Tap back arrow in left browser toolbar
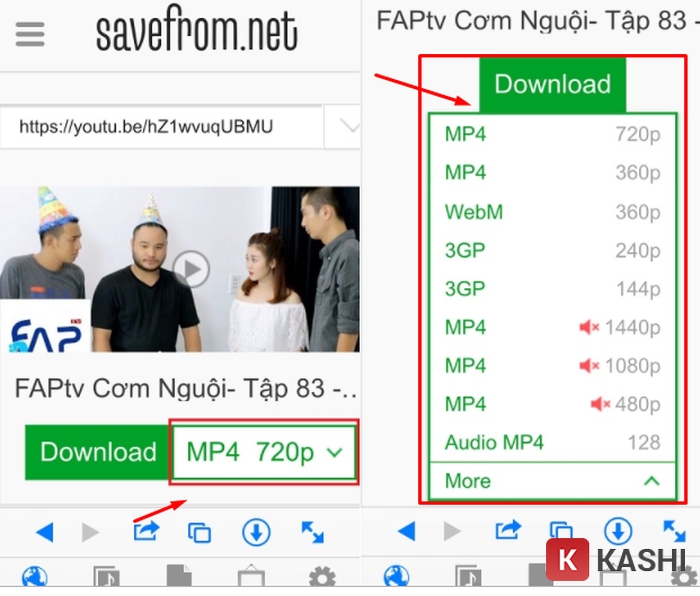This screenshot has width=700, height=596. (45, 532)
